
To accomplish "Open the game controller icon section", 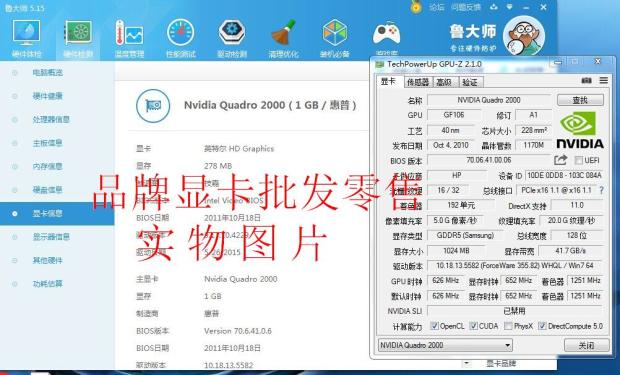I will (386, 39).
